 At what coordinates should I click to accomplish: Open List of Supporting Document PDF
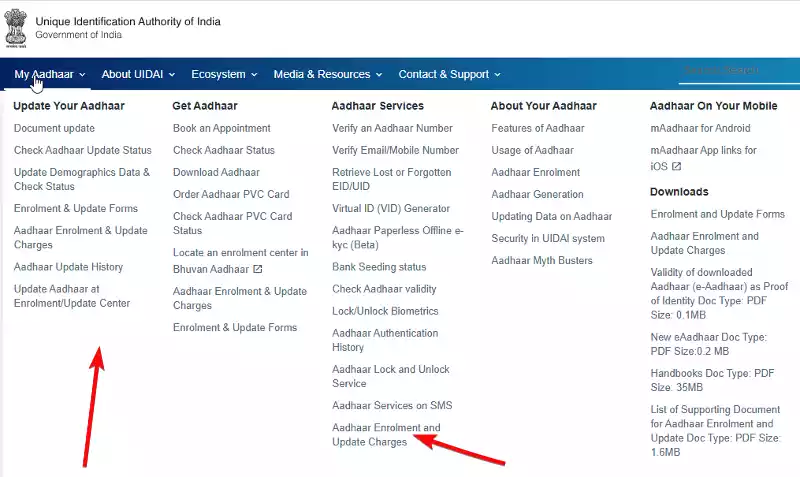pyautogui.click(x=716, y=431)
